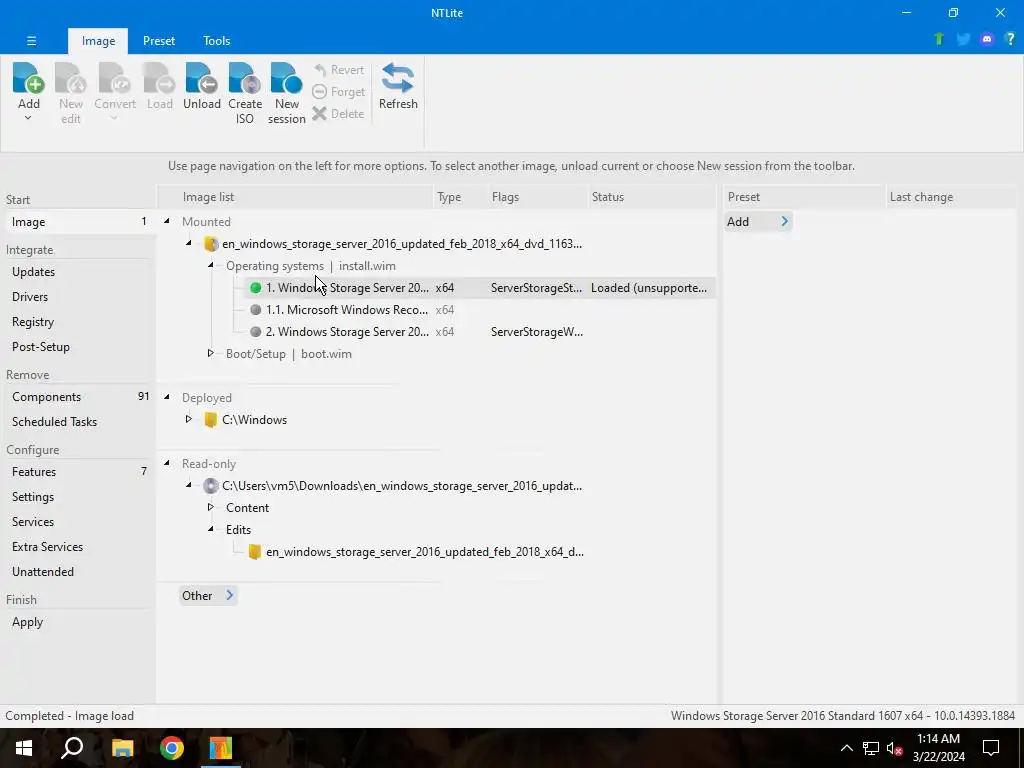Switch to the Preset tab
Viewport: 1024px width, 768px height.
(x=159, y=40)
